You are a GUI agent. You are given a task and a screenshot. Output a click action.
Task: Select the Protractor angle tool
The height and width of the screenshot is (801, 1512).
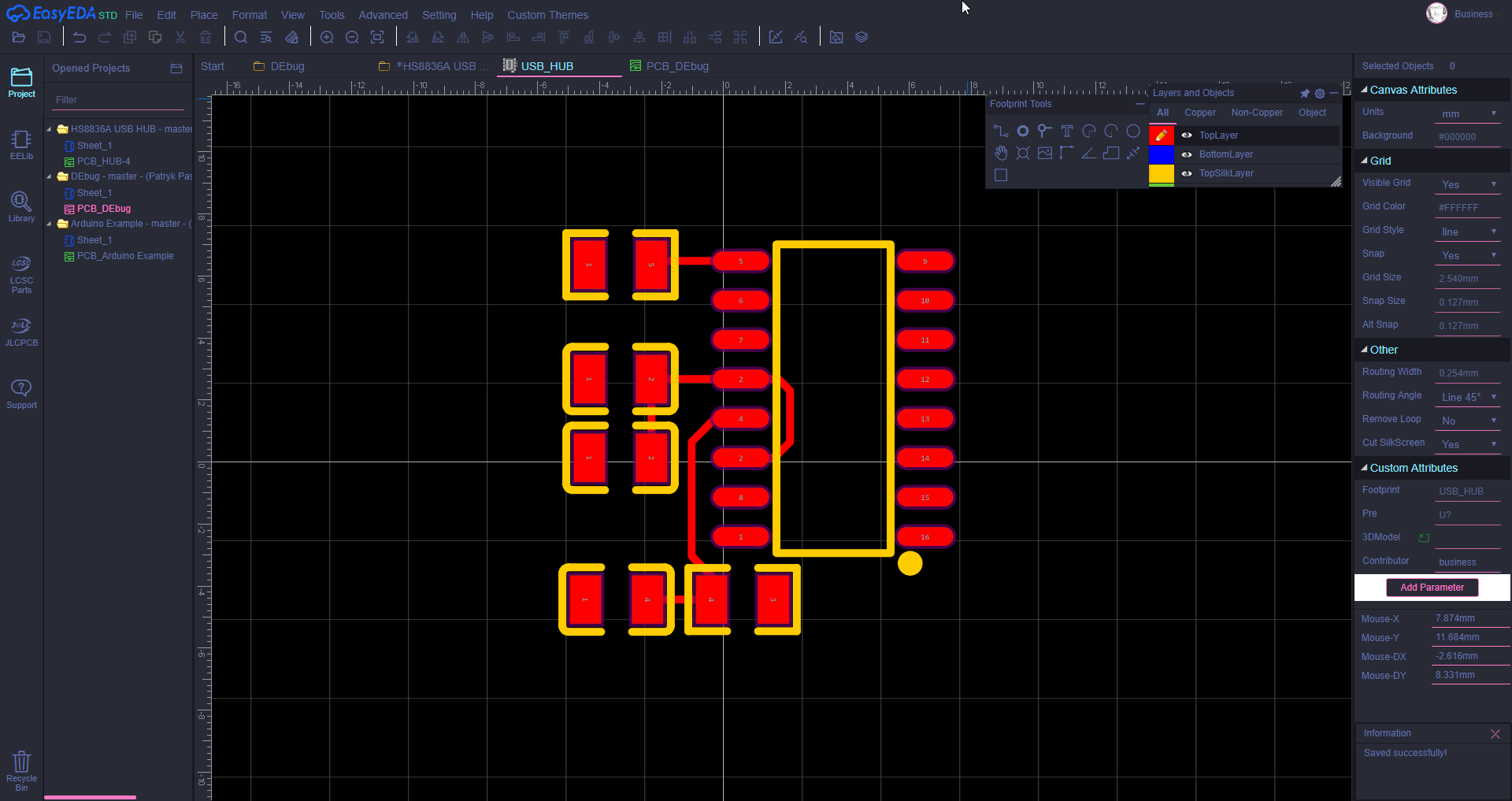click(1088, 154)
